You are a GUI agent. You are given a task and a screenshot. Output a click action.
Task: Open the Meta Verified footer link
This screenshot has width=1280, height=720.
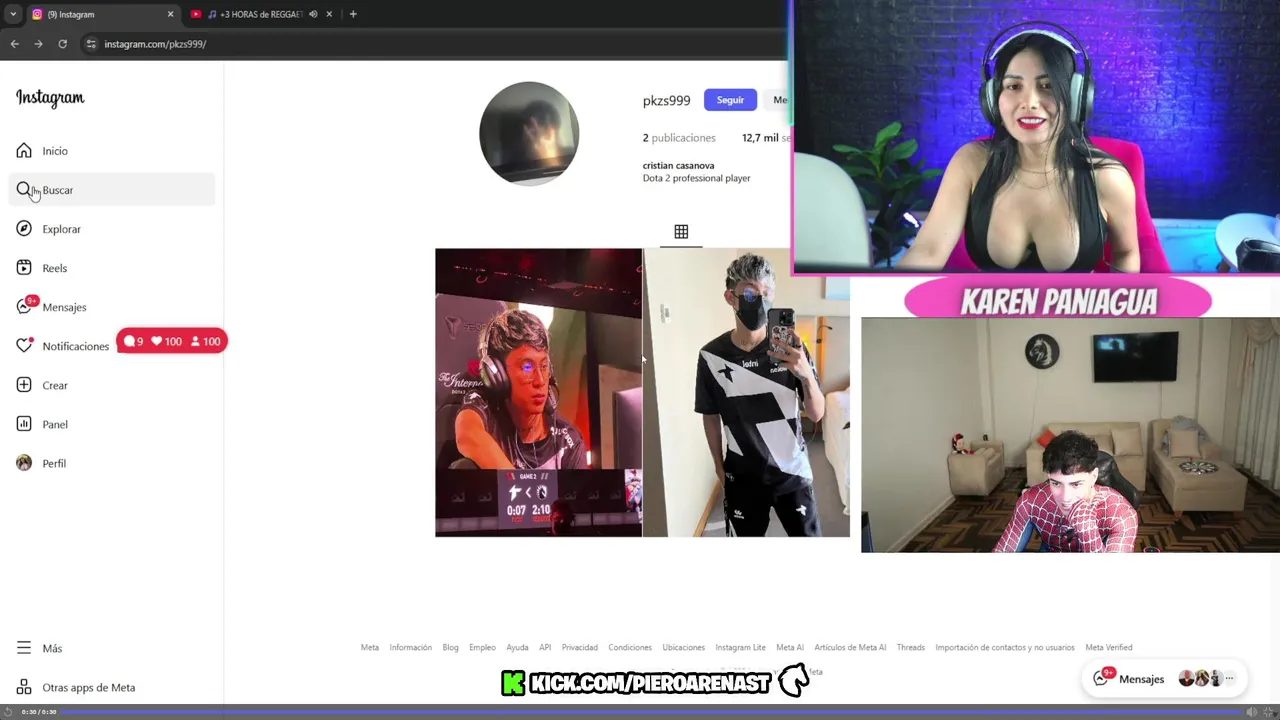pos(1109,648)
